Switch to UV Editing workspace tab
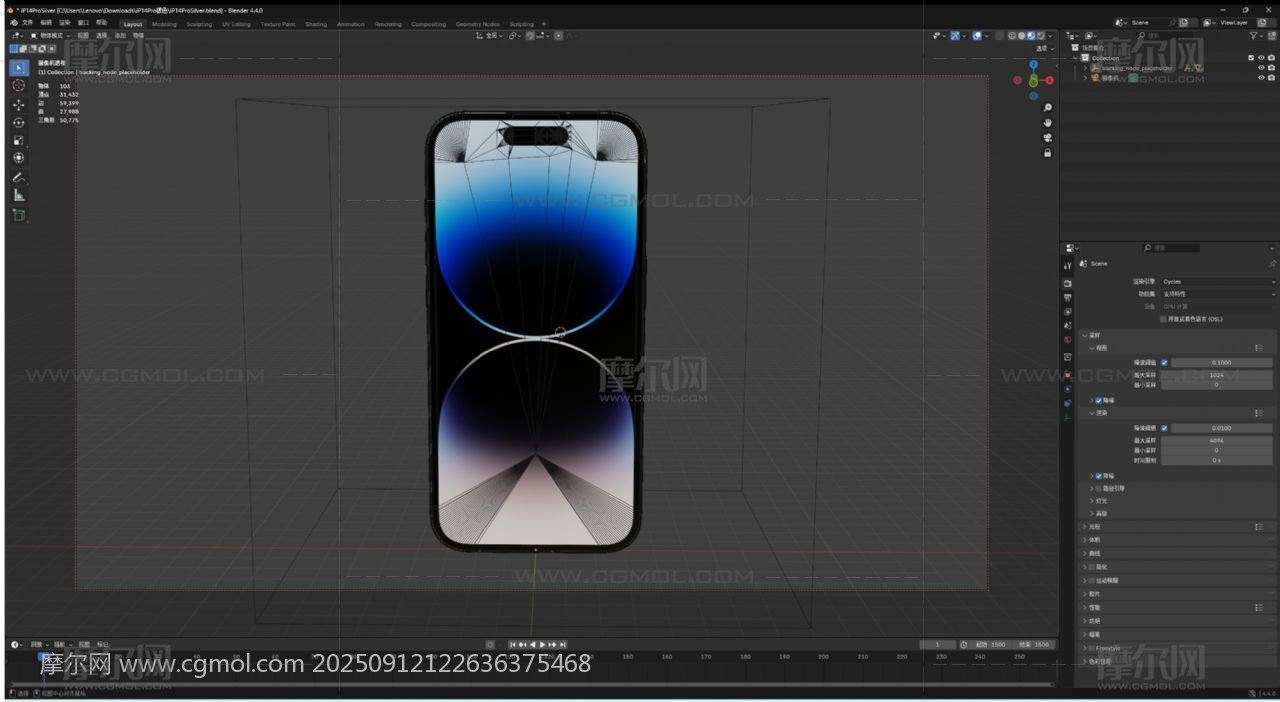 [x=236, y=24]
